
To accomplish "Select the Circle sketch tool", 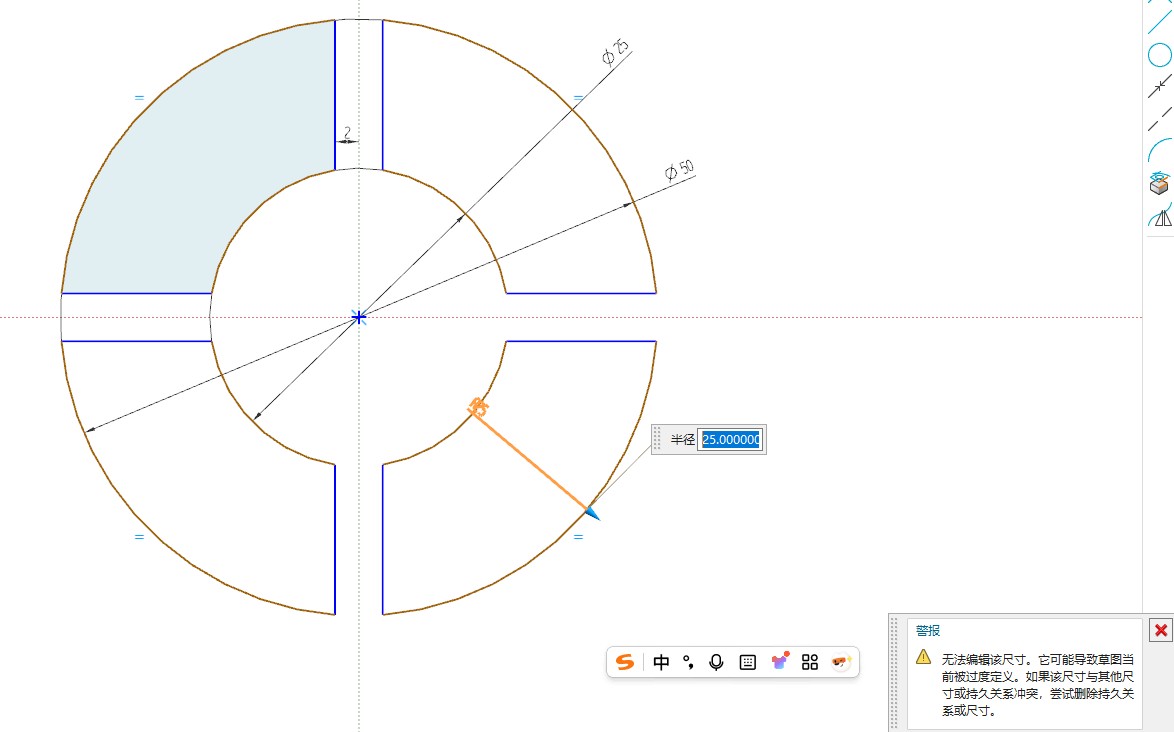I will click(x=1160, y=55).
